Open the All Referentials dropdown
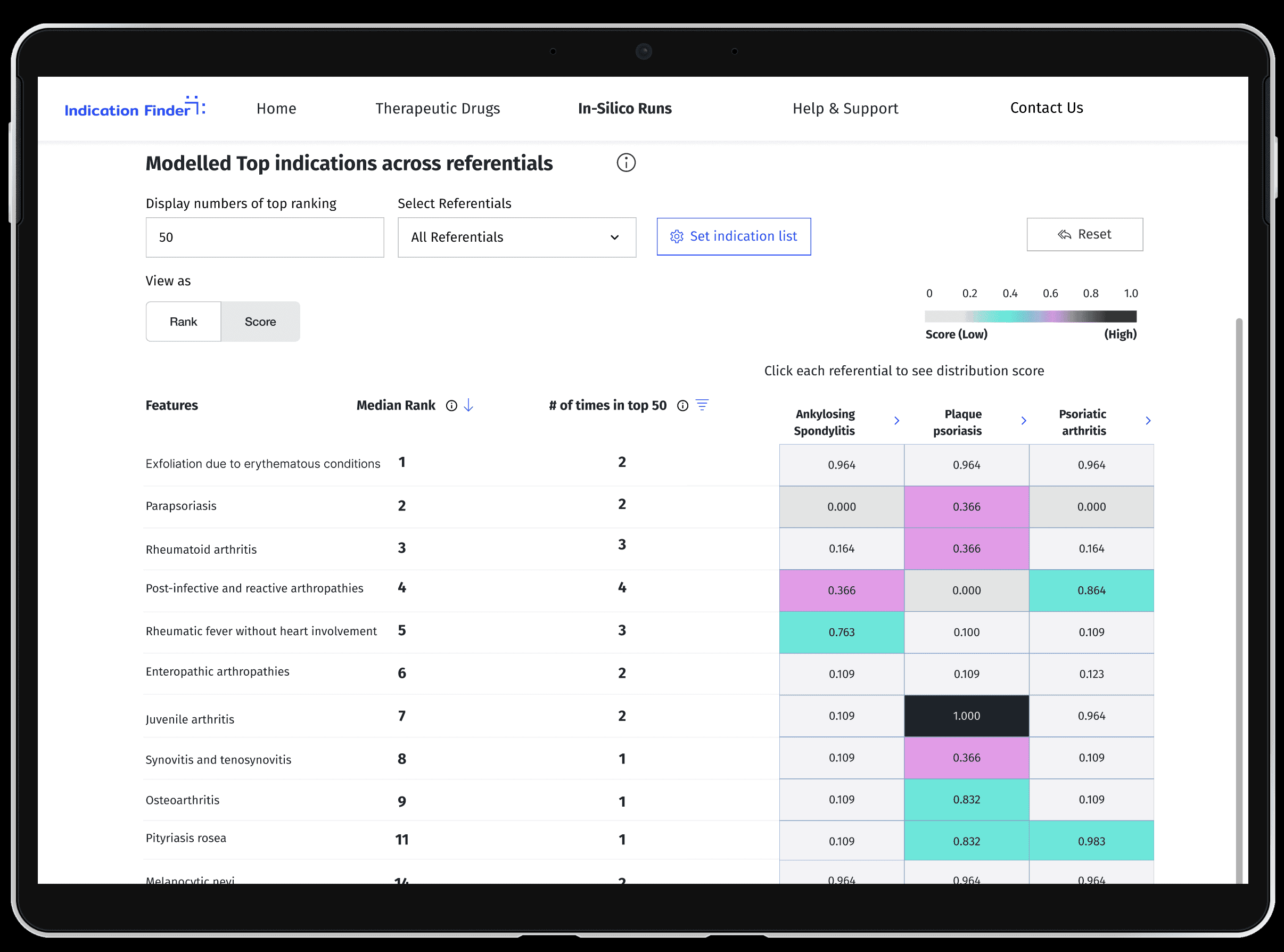The height and width of the screenshot is (952, 1284). 517,237
